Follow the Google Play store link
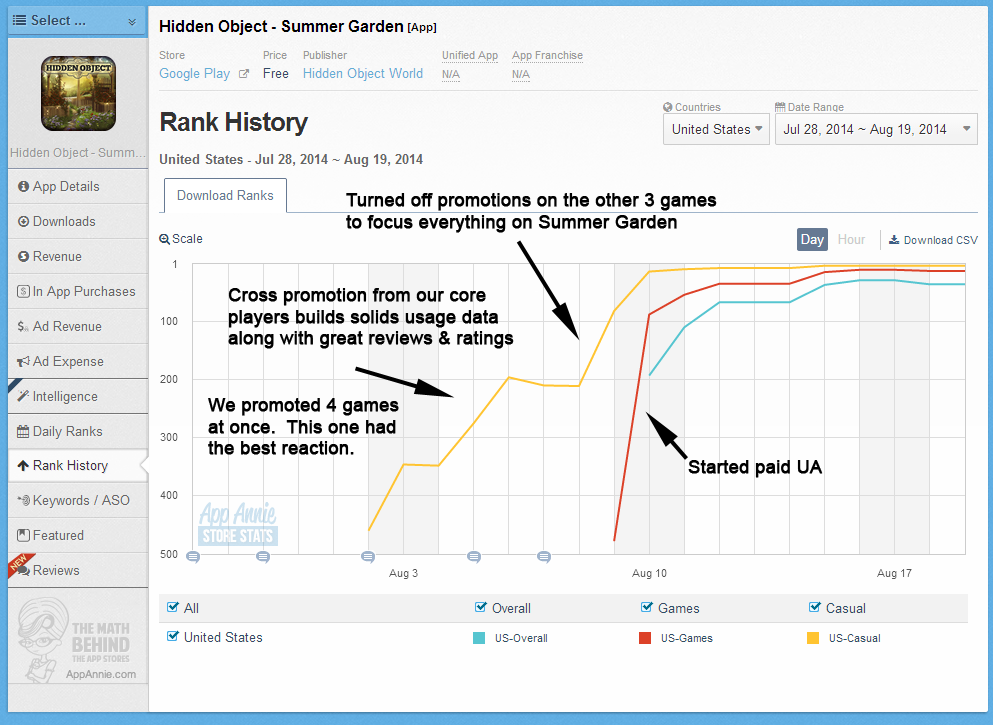This screenshot has height=725, width=993. click(x=194, y=73)
